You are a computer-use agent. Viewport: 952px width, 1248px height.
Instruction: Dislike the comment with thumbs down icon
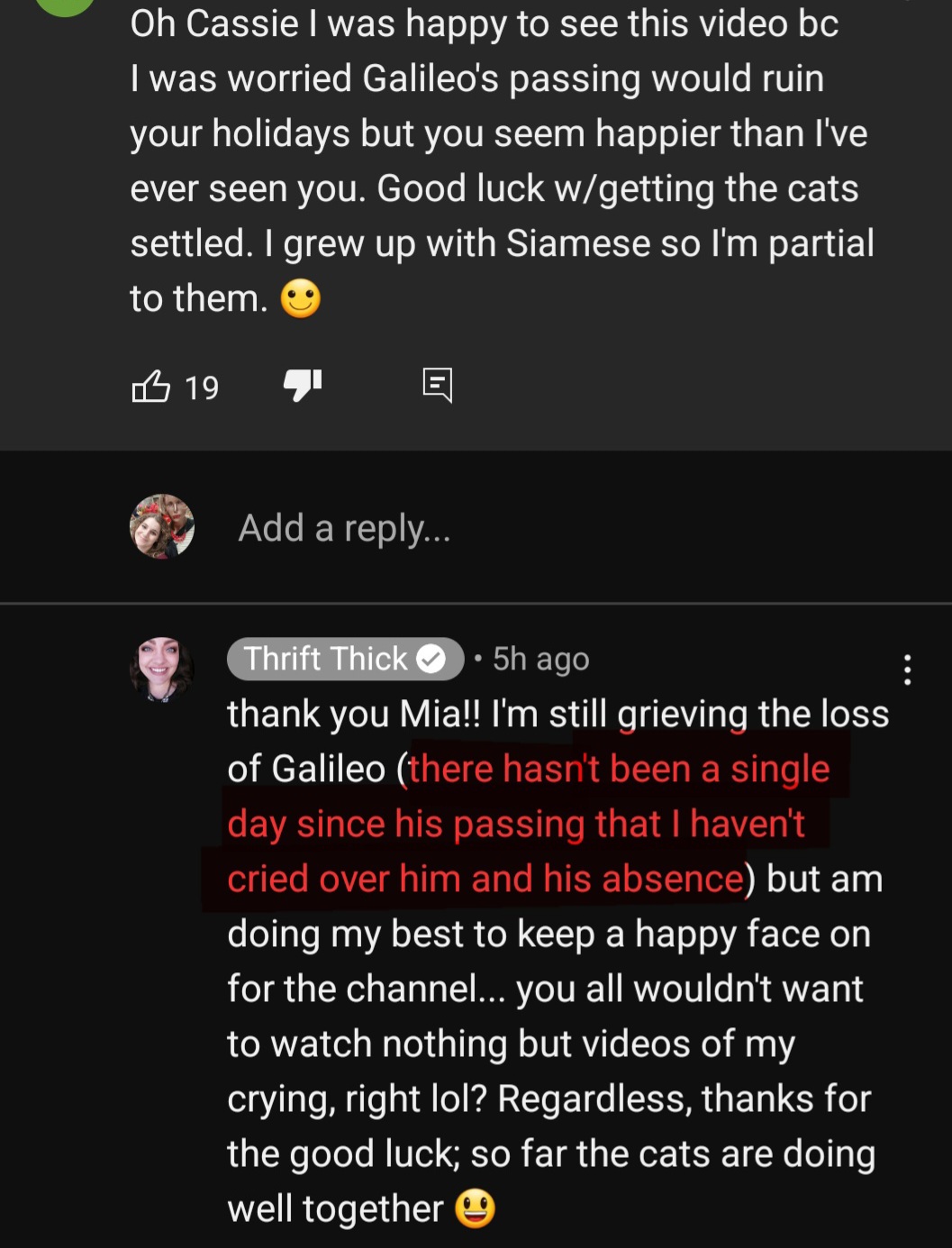[x=303, y=387]
